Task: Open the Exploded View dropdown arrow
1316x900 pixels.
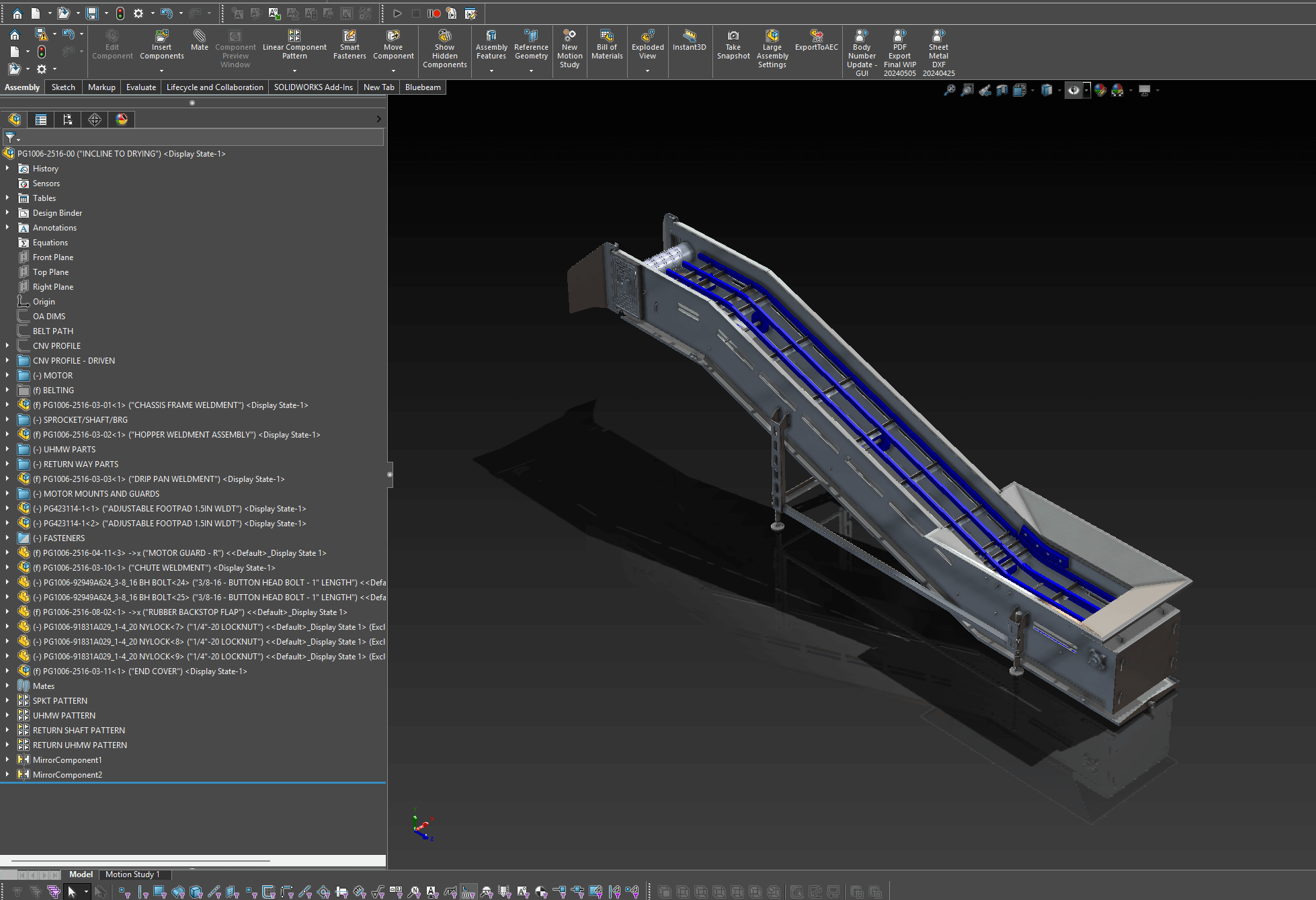Action: pyautogui.click(x=647, y=71)
